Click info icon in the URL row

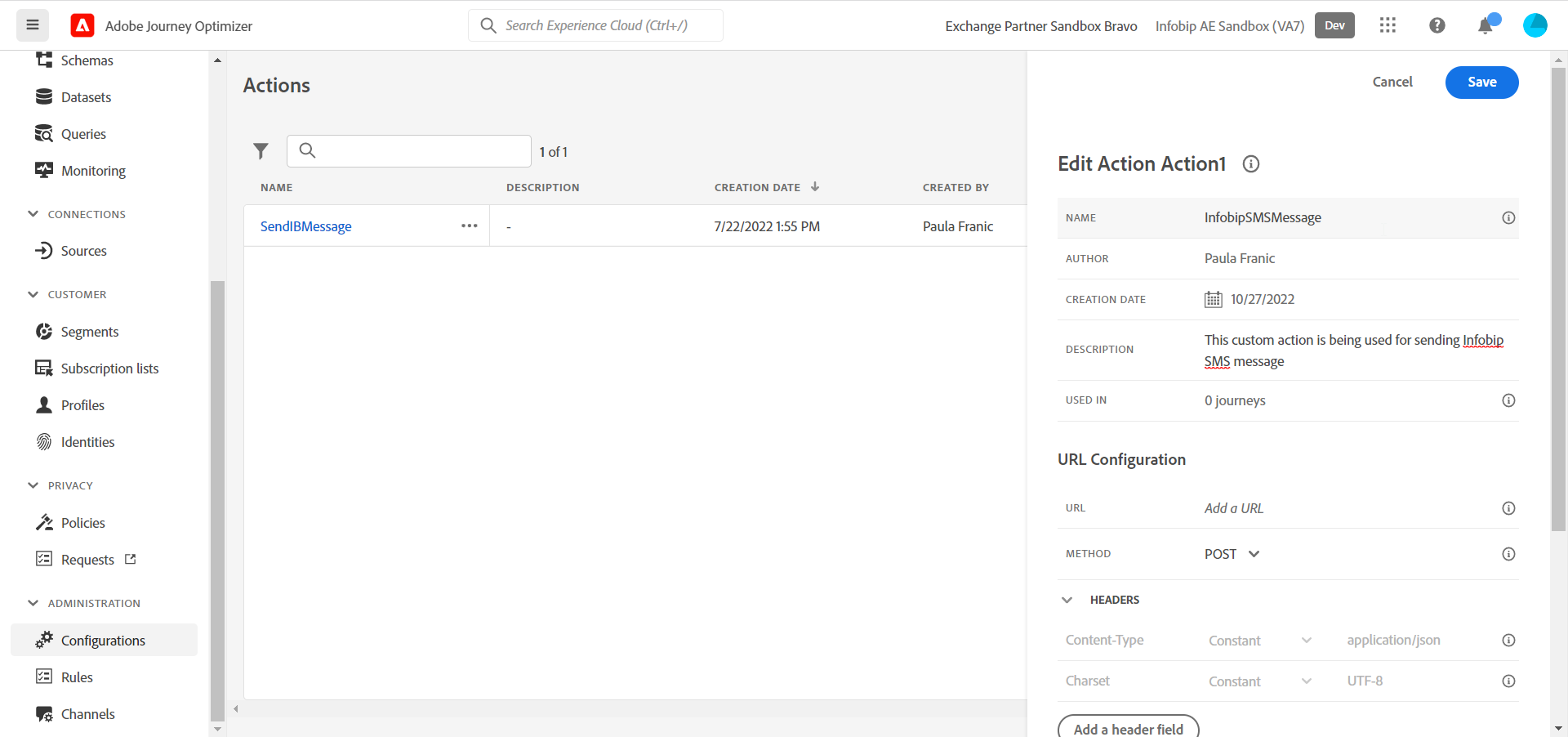click(1508, 508)
